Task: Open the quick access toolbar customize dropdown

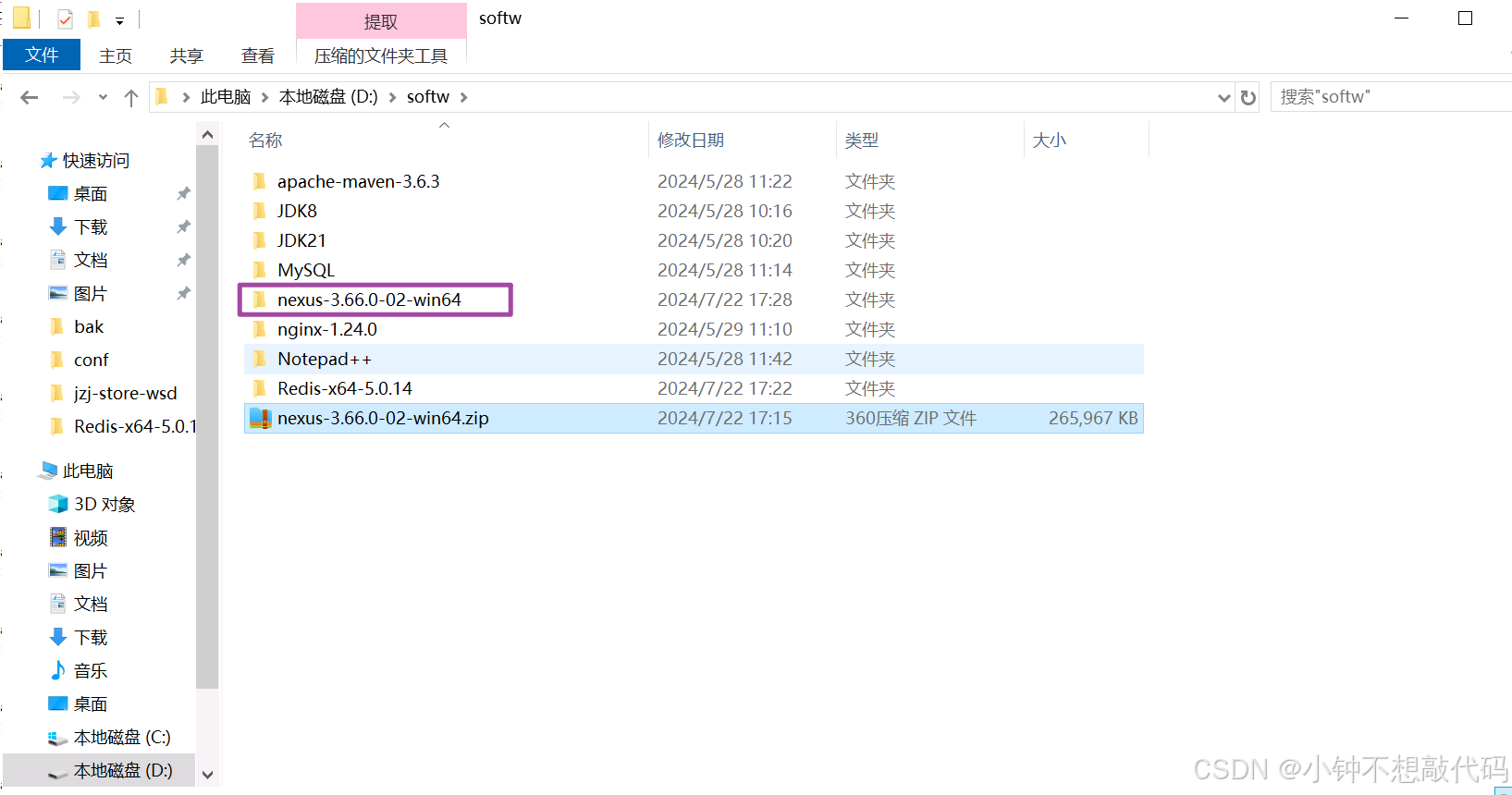Action: tap(119, 20)
